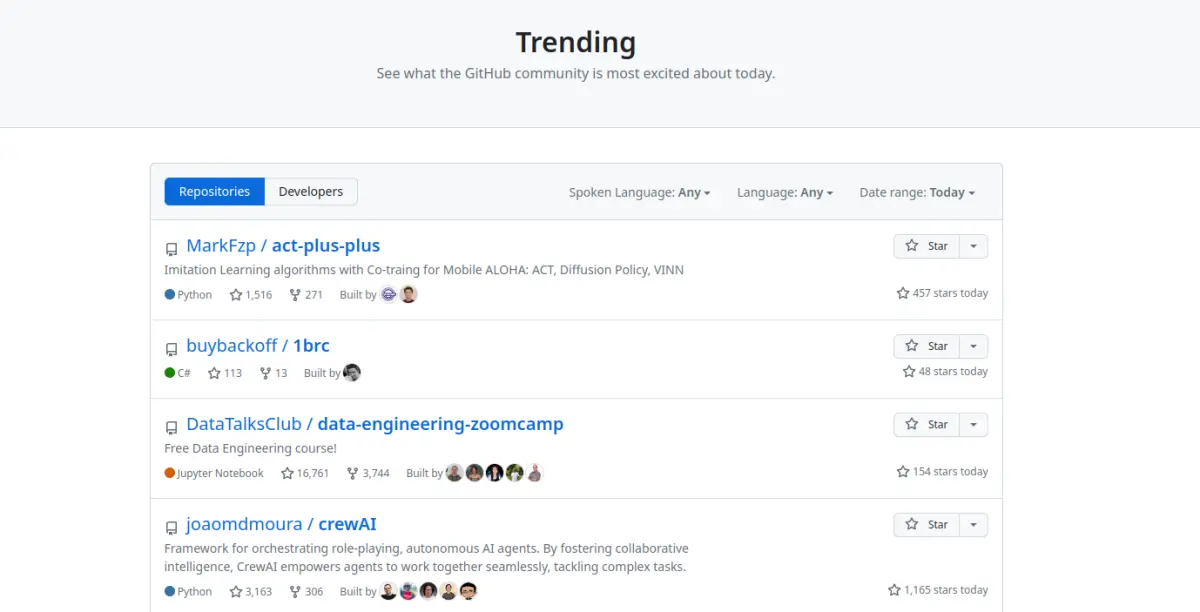
Task: Click the repo icon beside buybackoff / 1brc
Action: [172, 348]
